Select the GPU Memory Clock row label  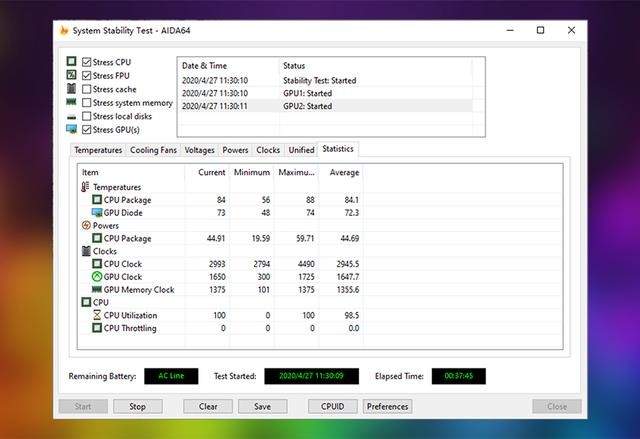click(139, 290)
